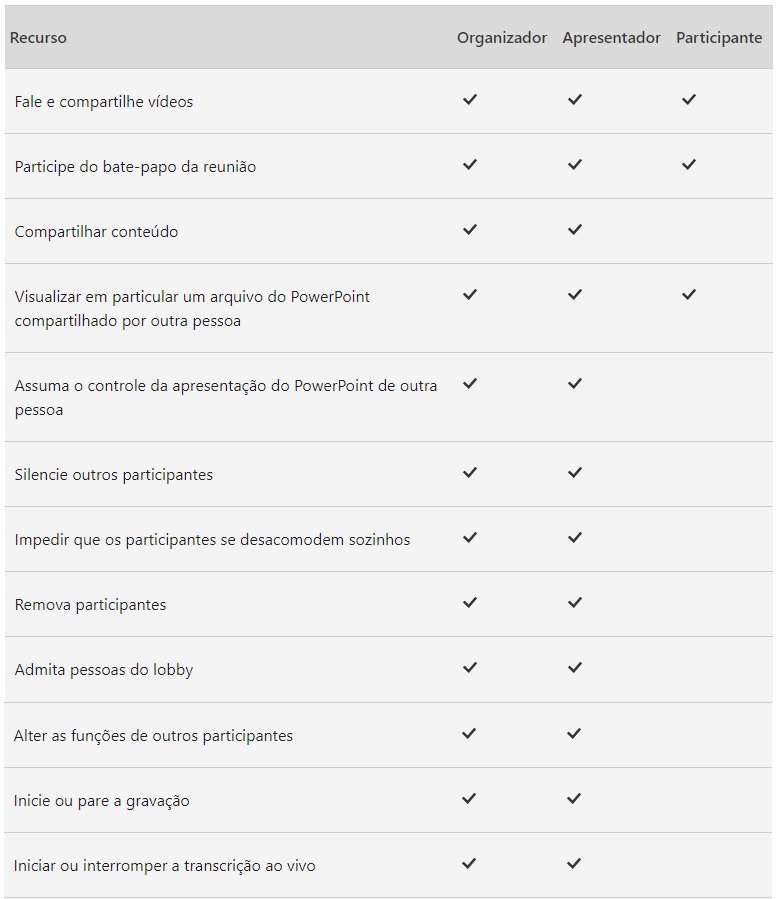Click the Apresentador column header
The image size is (782, 899).
coord(611,38)
